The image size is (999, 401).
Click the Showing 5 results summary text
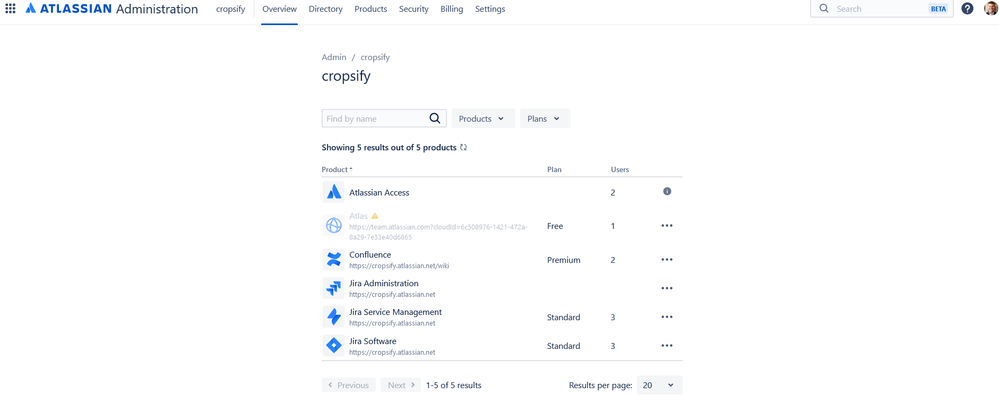[x=389, y=147]
